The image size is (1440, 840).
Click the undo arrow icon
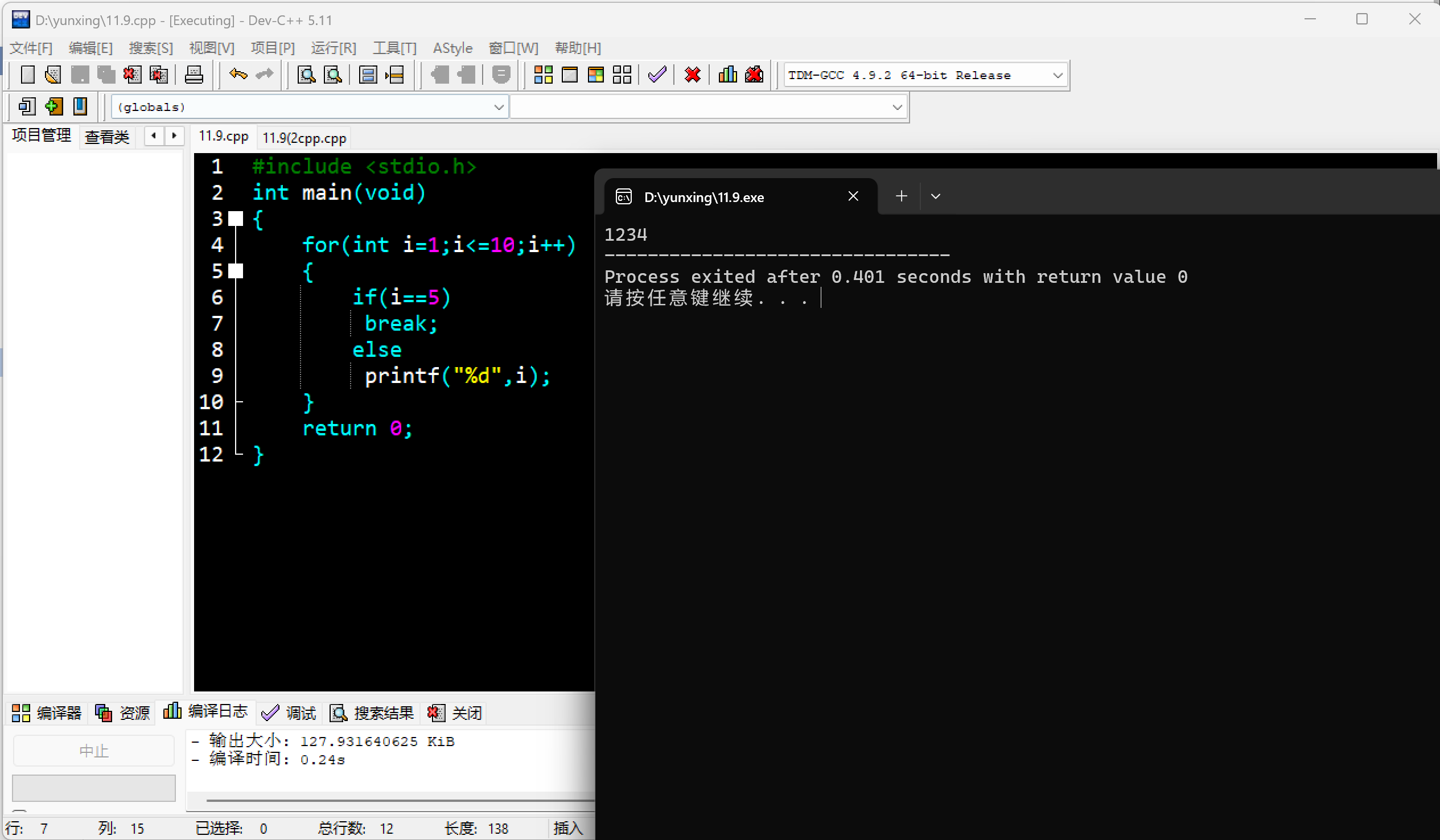(x=238, y=75)
